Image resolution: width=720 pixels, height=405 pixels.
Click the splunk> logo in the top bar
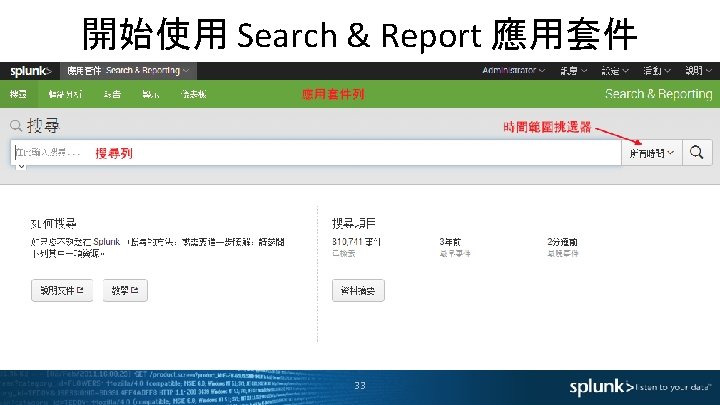pos(30,71)
